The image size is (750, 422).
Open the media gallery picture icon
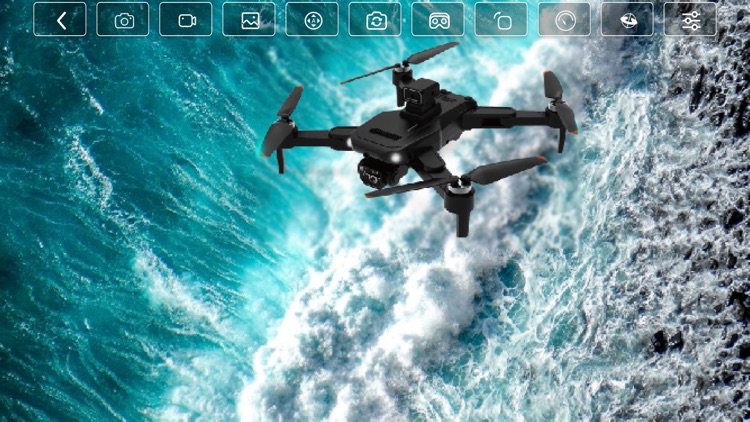pyautogui.click(x=249, y=19)
